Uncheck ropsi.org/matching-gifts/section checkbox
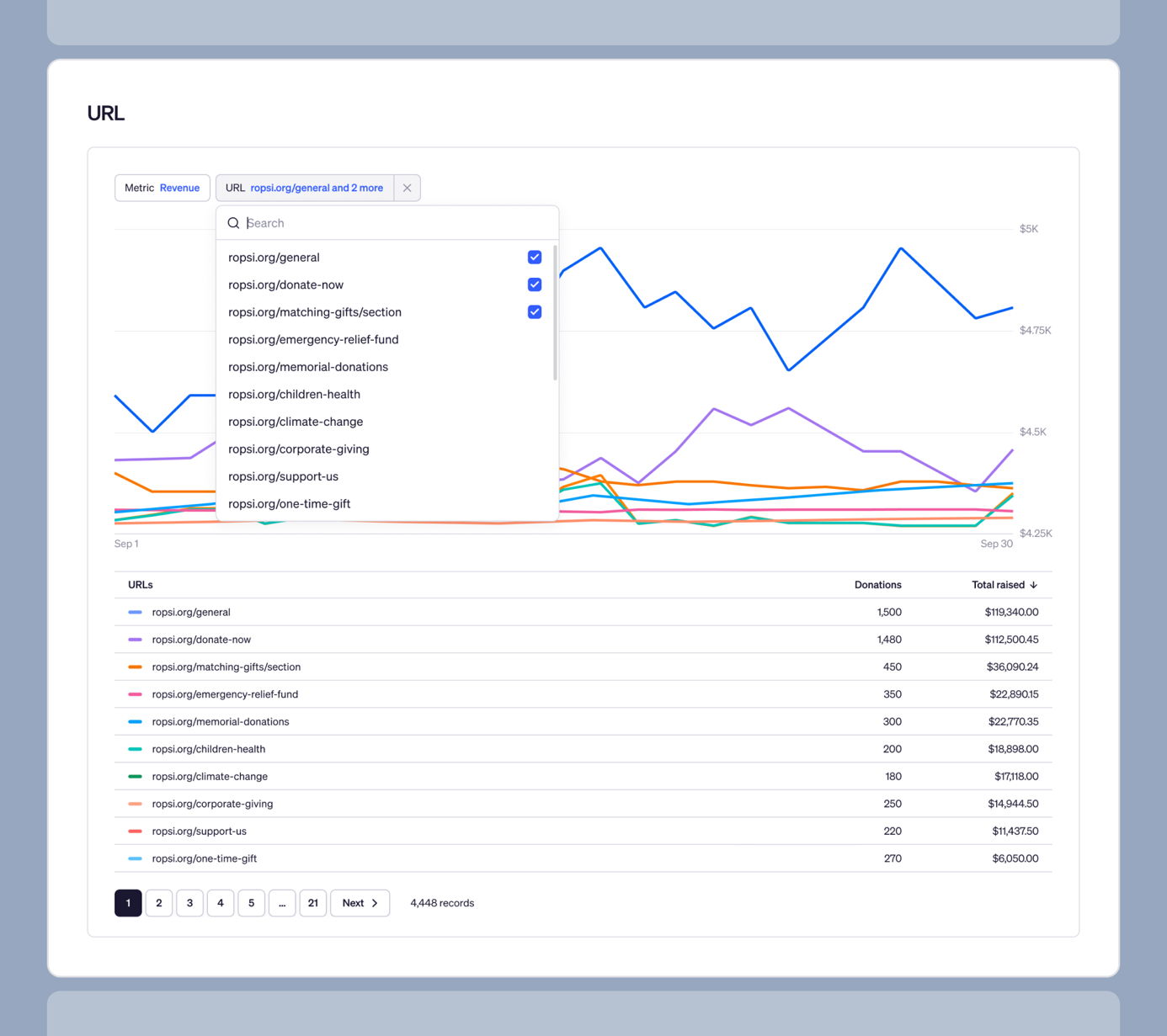 click(535, 312)
